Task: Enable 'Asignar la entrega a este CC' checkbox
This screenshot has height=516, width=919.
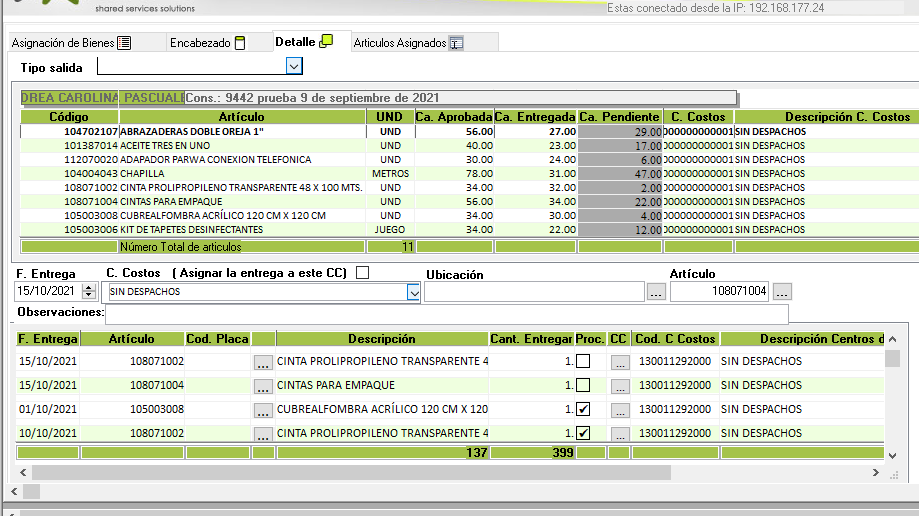Action: coord(362,273)
